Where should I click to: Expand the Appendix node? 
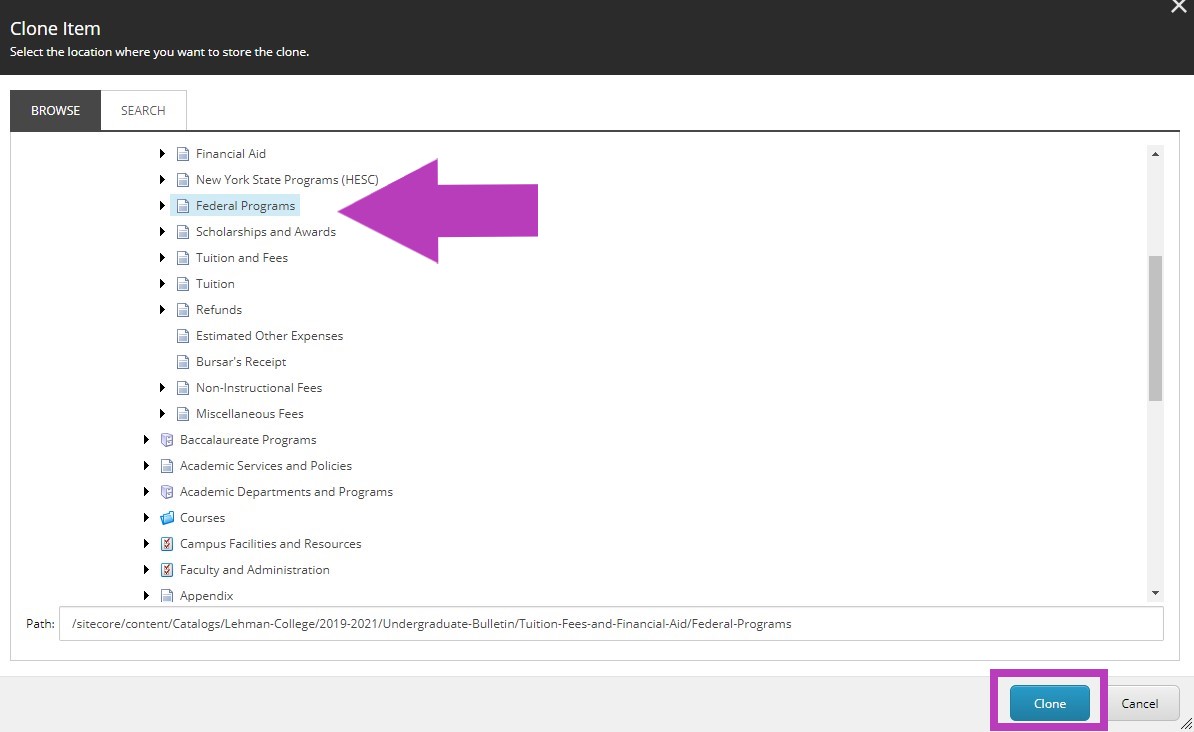(x=146, y=596)
